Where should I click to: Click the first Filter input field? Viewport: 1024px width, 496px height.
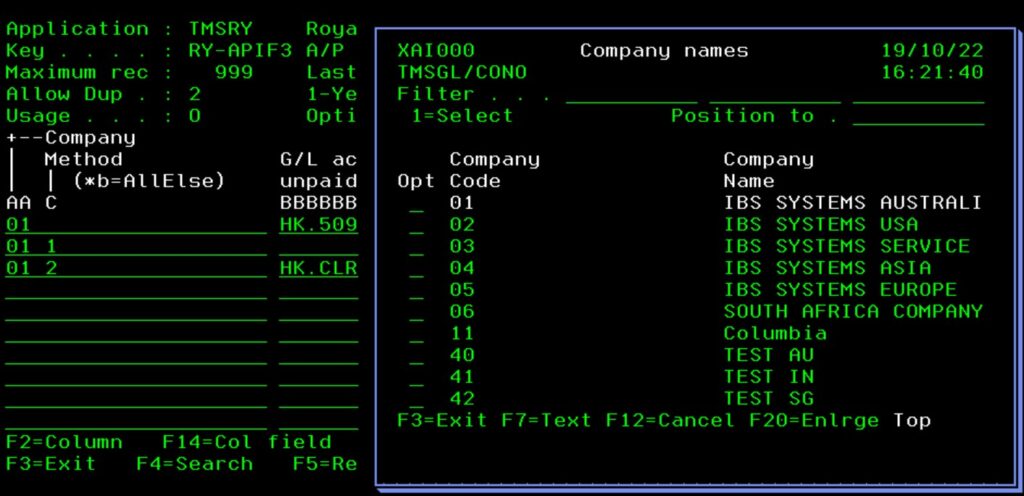[x=631, y=95]
